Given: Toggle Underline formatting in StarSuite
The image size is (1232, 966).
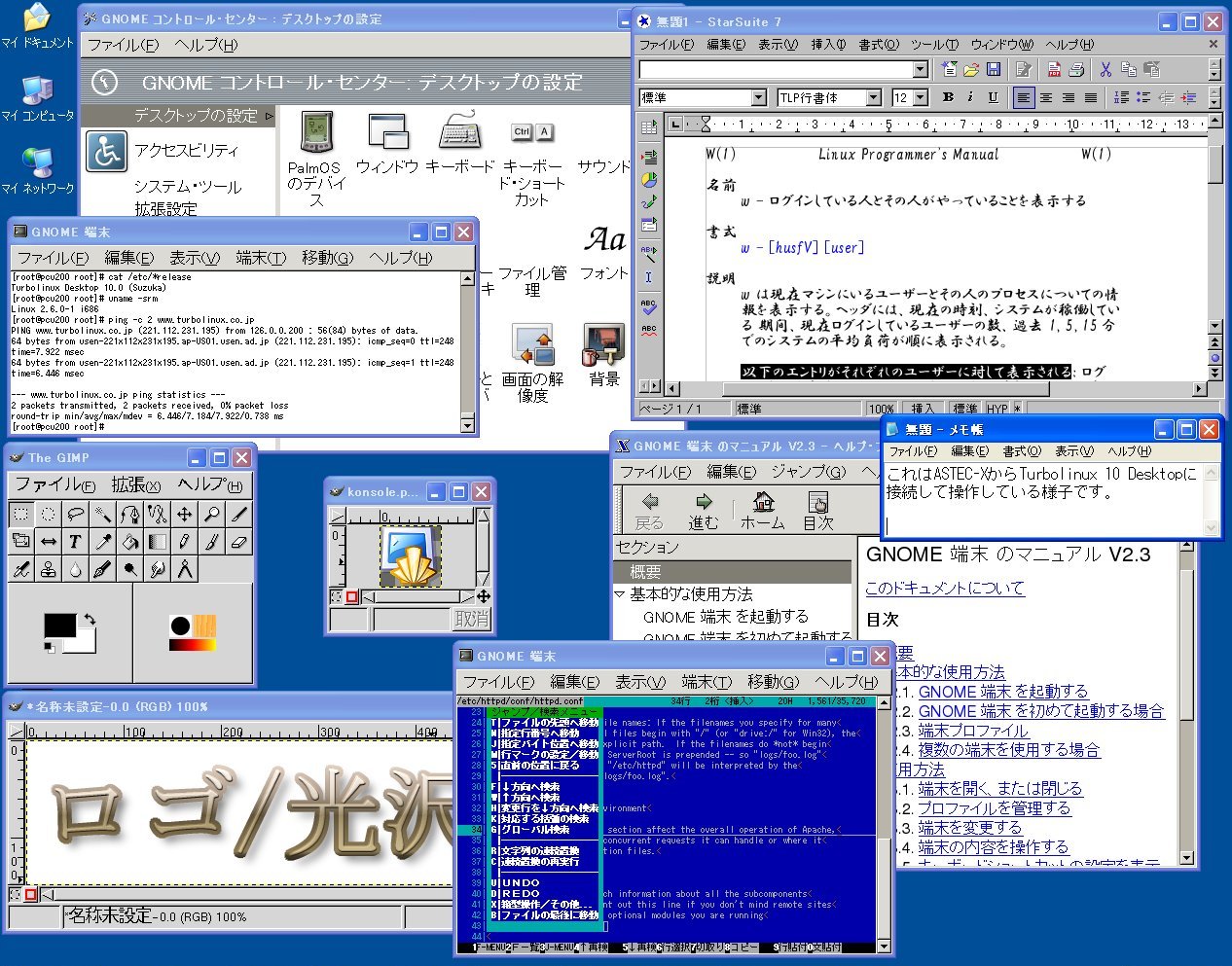Looking at the screenshot, I should (993, 97).
